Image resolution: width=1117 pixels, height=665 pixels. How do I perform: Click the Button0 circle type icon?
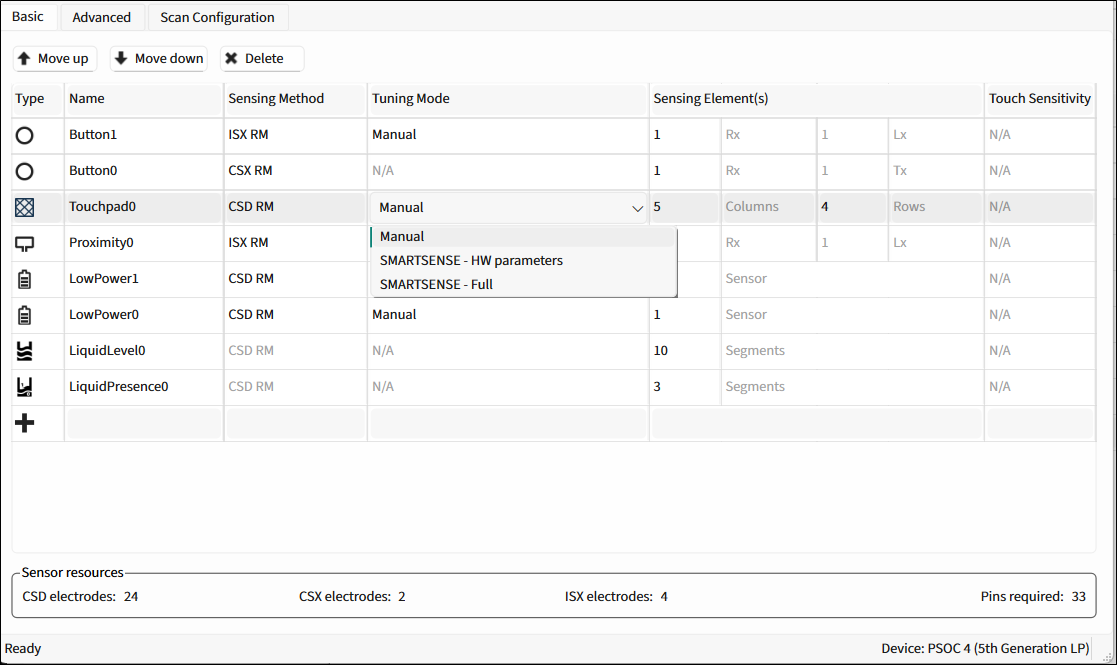coord(25,171)
